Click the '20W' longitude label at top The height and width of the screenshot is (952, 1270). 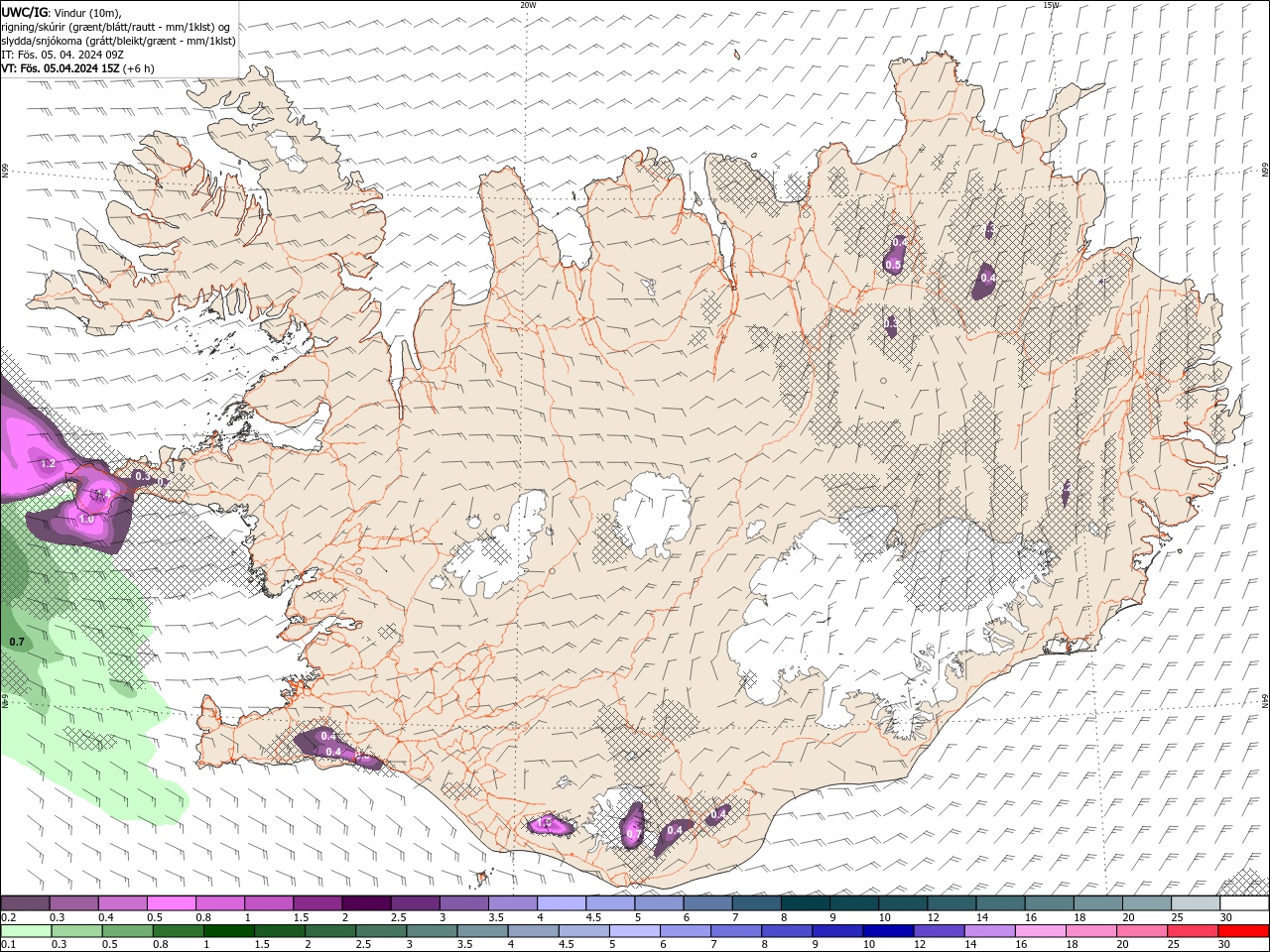click(528, 5)
